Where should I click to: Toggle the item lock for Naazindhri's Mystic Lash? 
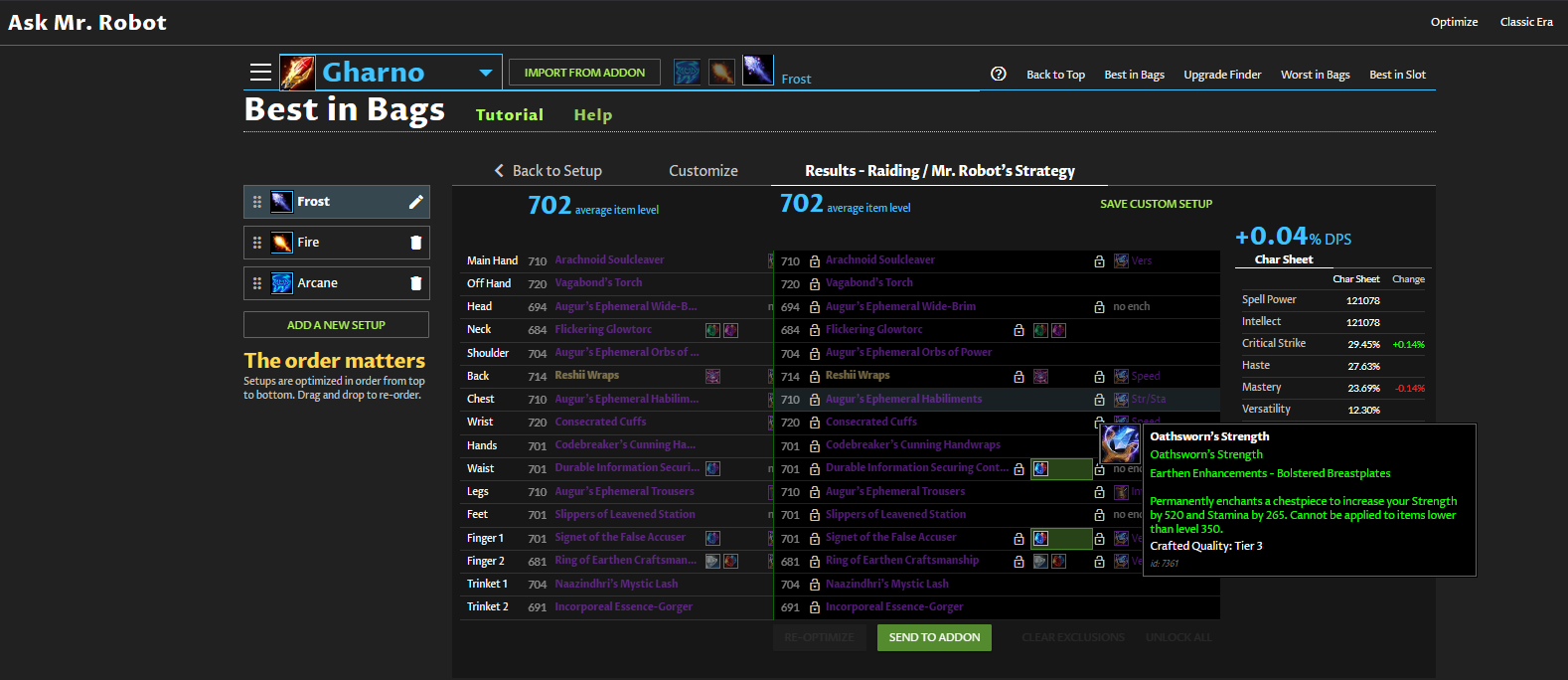(815, 585)
